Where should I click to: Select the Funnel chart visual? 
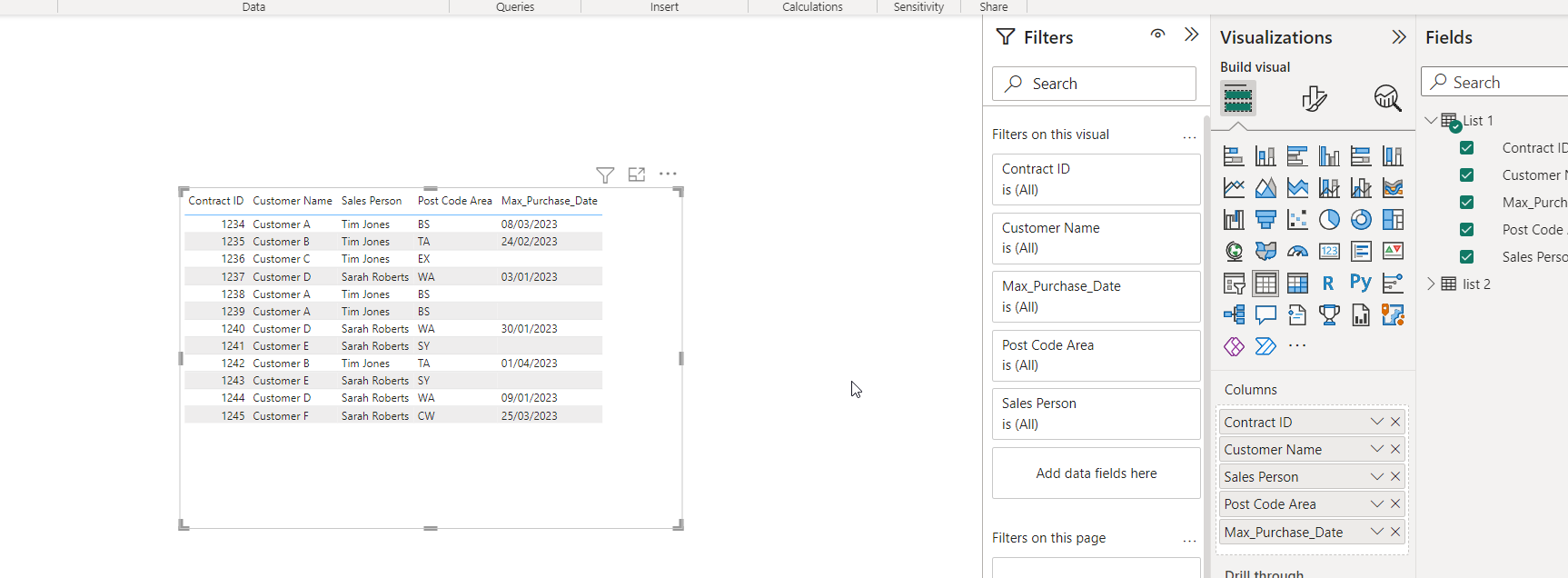(1265, 220)
